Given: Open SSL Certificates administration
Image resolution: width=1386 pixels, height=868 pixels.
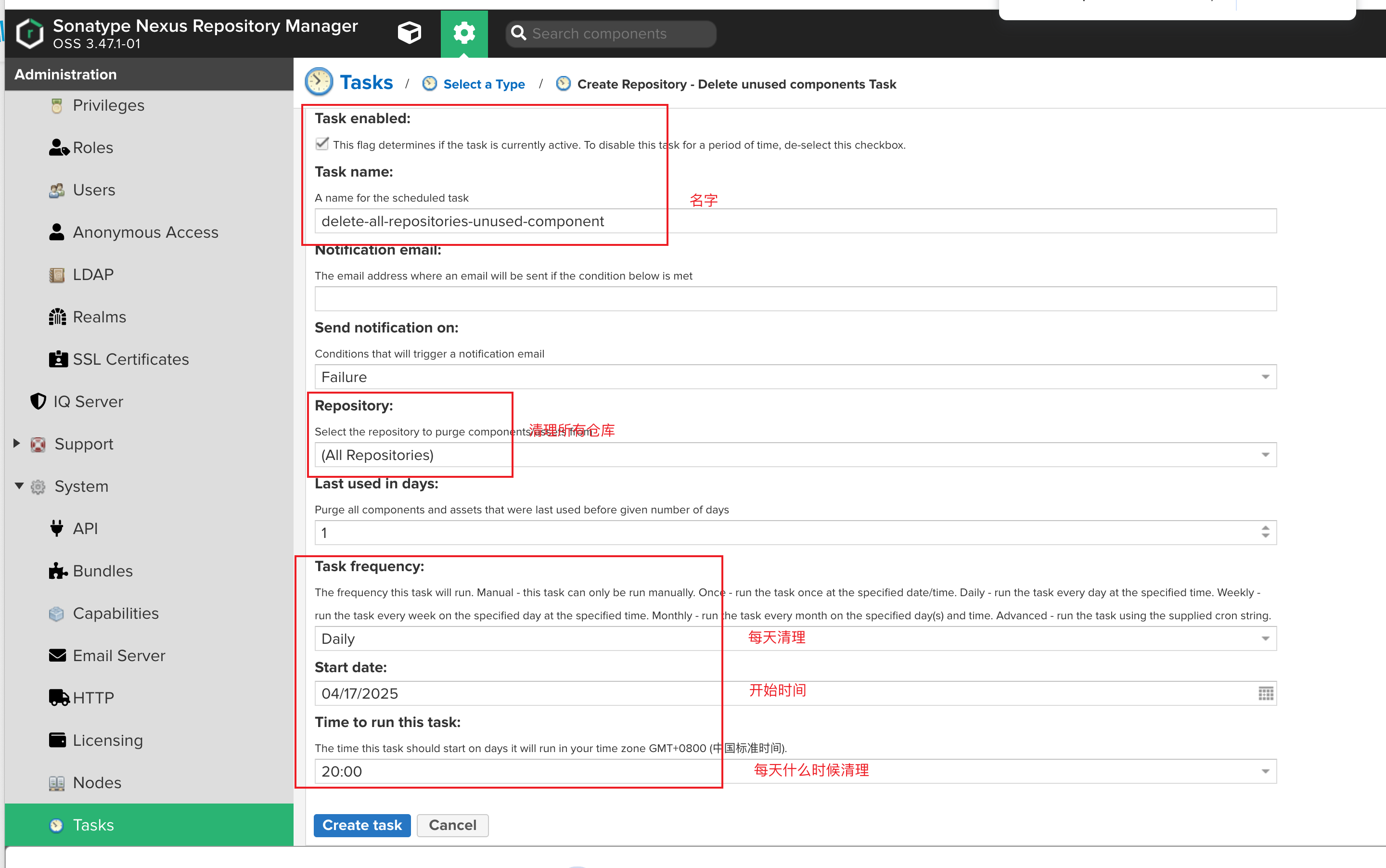Looking at the screenshot, I should tap(130, 359).
